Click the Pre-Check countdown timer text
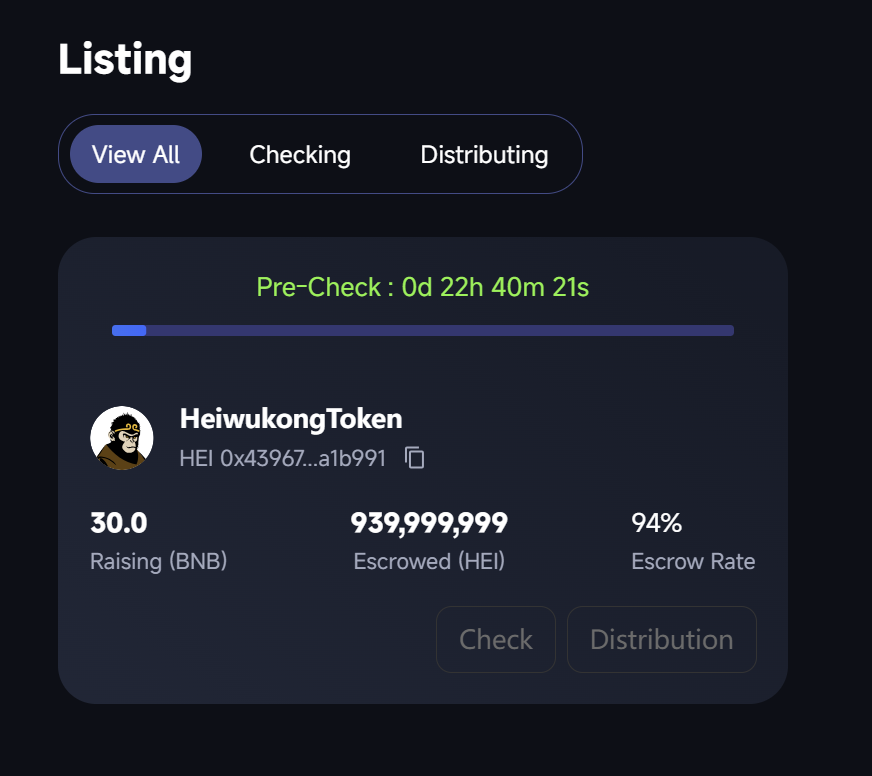The image size is (872, 776). pyautogui.click(x=422, y=288)
